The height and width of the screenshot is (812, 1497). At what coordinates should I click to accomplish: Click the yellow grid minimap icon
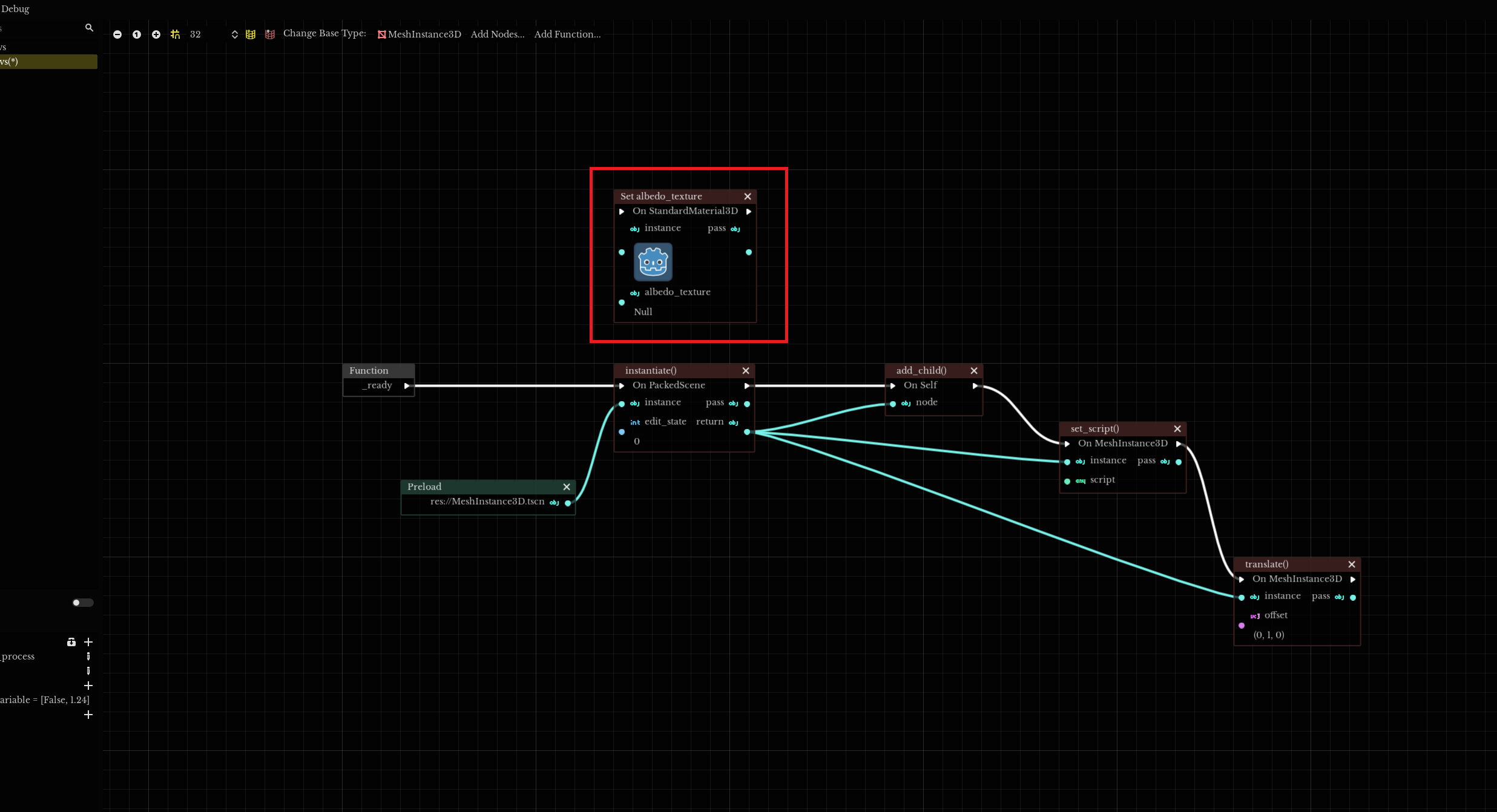click(x=251, y=34)
